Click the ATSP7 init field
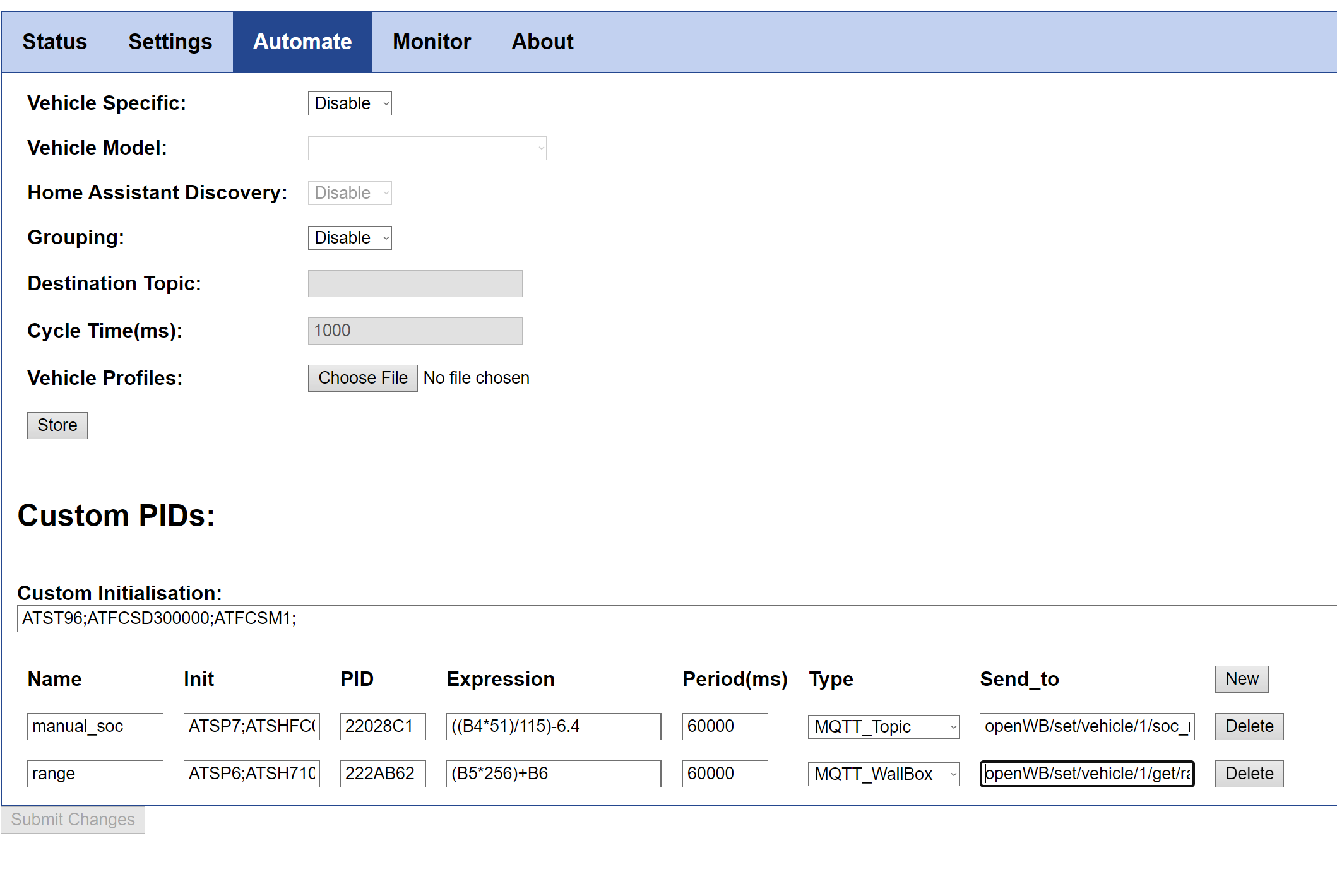This screenshot has height=896, width=1337. click(x=251, y=726)
